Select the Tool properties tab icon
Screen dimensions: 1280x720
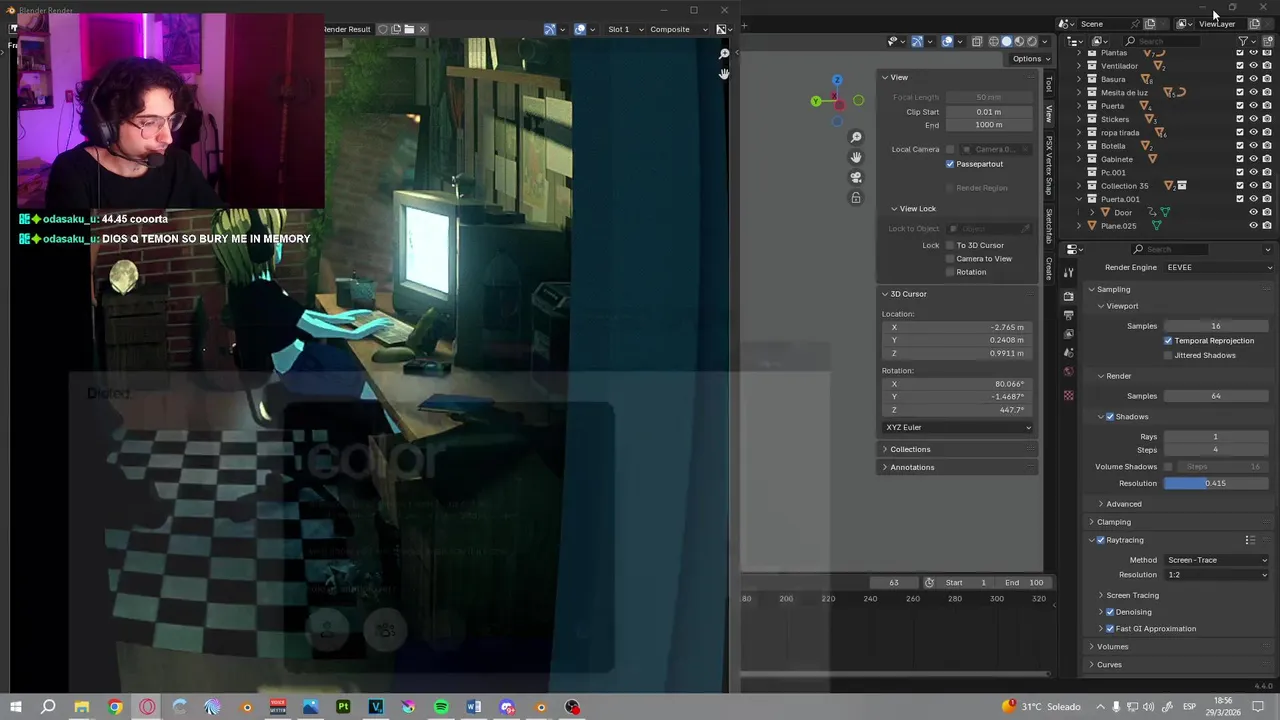(x=1069, y=272)
